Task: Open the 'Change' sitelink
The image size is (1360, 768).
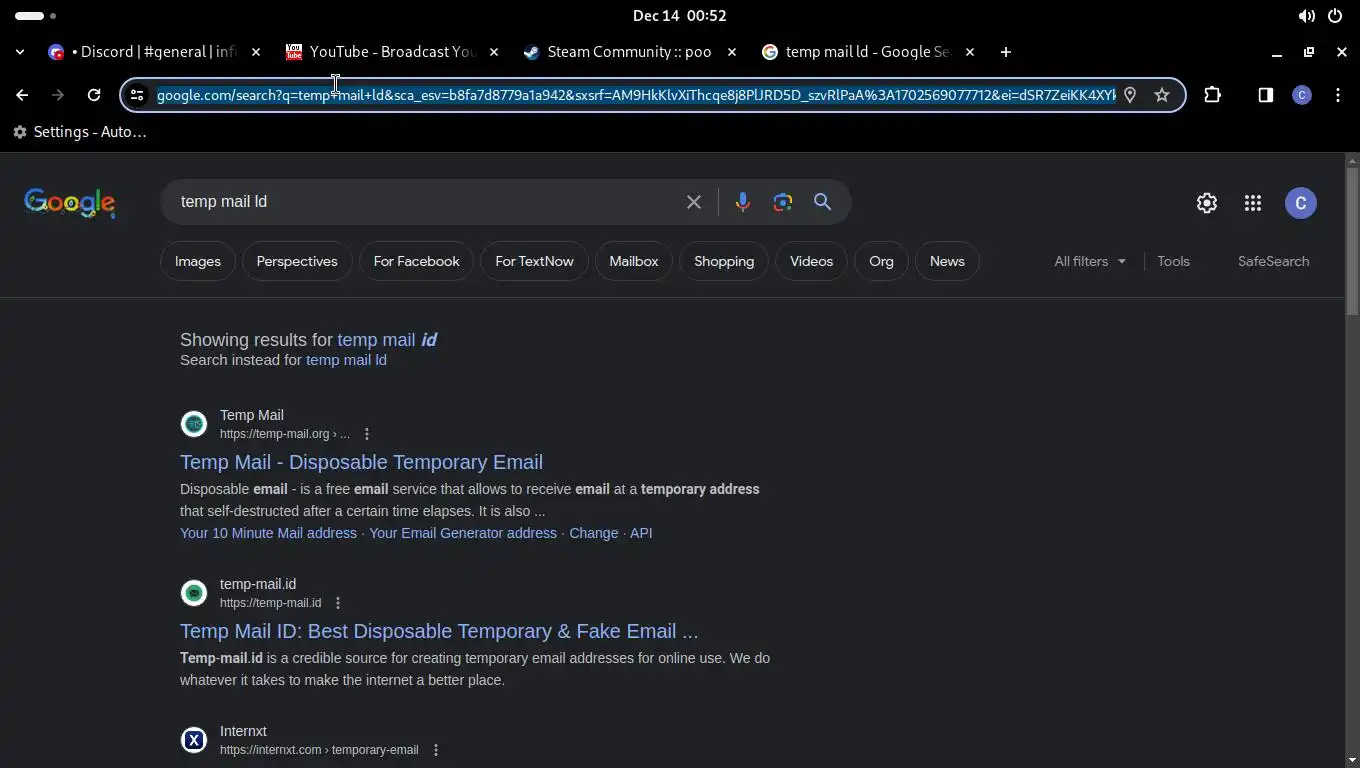Action: point(594,533)
